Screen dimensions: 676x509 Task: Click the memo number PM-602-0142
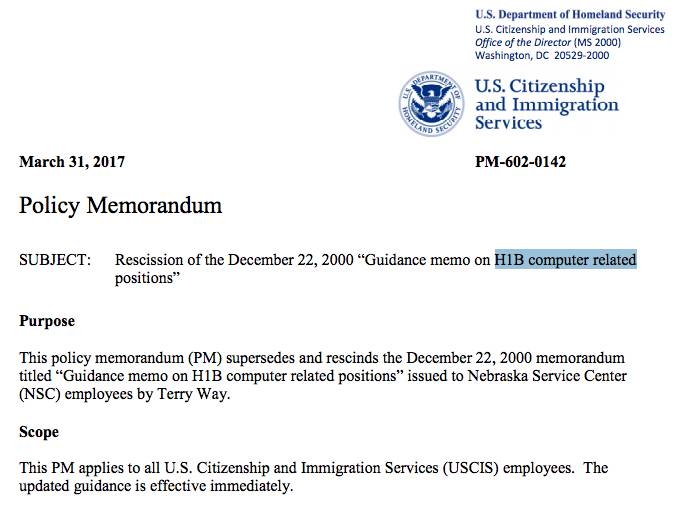(520, 162)
